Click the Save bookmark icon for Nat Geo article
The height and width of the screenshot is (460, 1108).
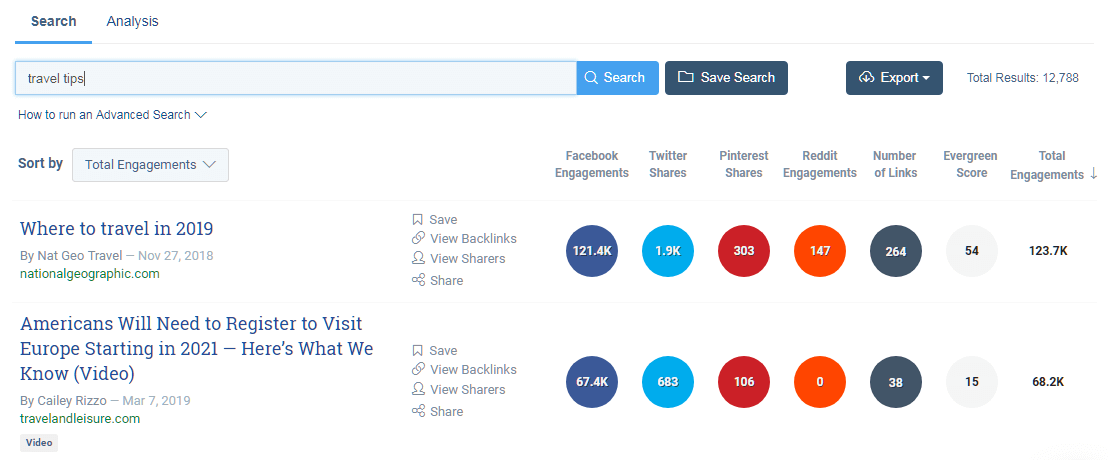point(418,220)
